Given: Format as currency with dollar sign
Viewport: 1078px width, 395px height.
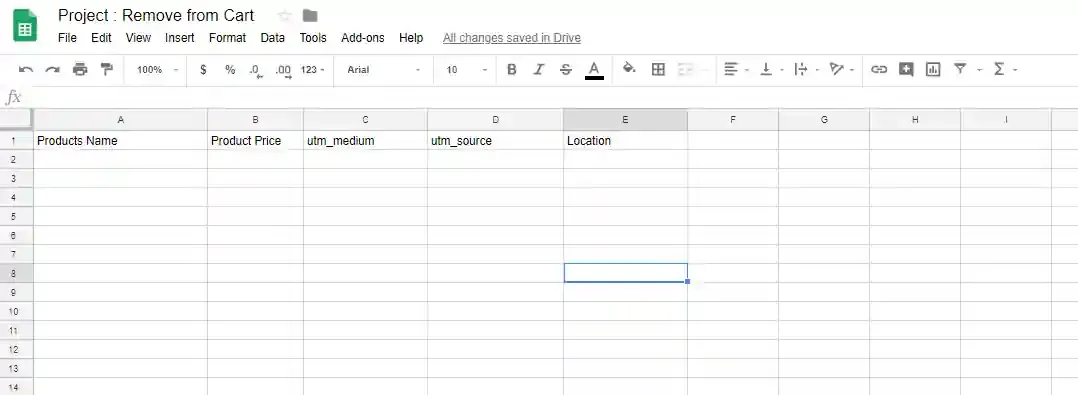Looking at the screenshot, I should tap(204, 69).
